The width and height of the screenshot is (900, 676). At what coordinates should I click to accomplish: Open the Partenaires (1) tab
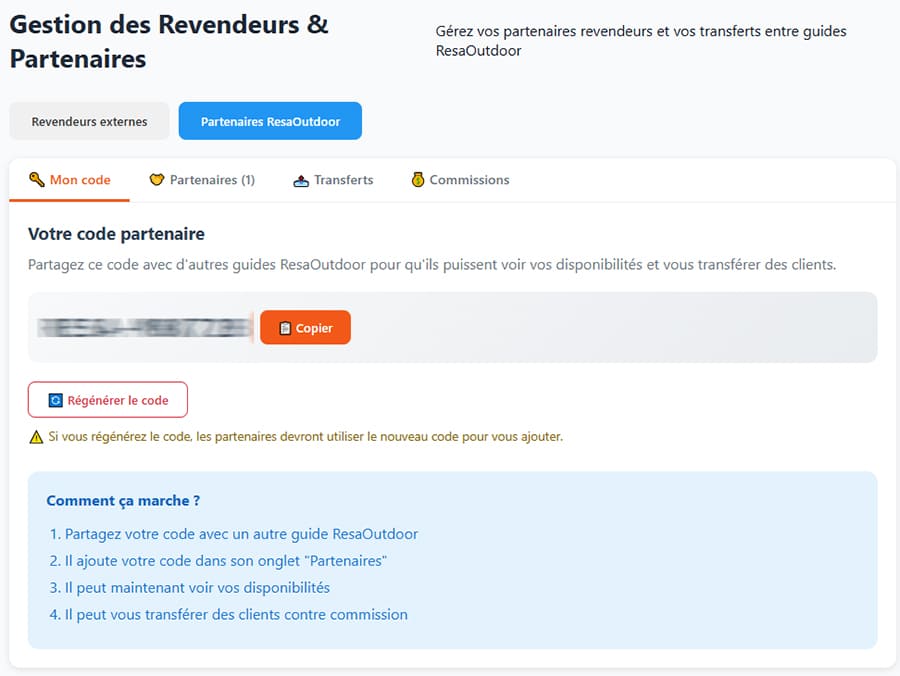(203, 180)
